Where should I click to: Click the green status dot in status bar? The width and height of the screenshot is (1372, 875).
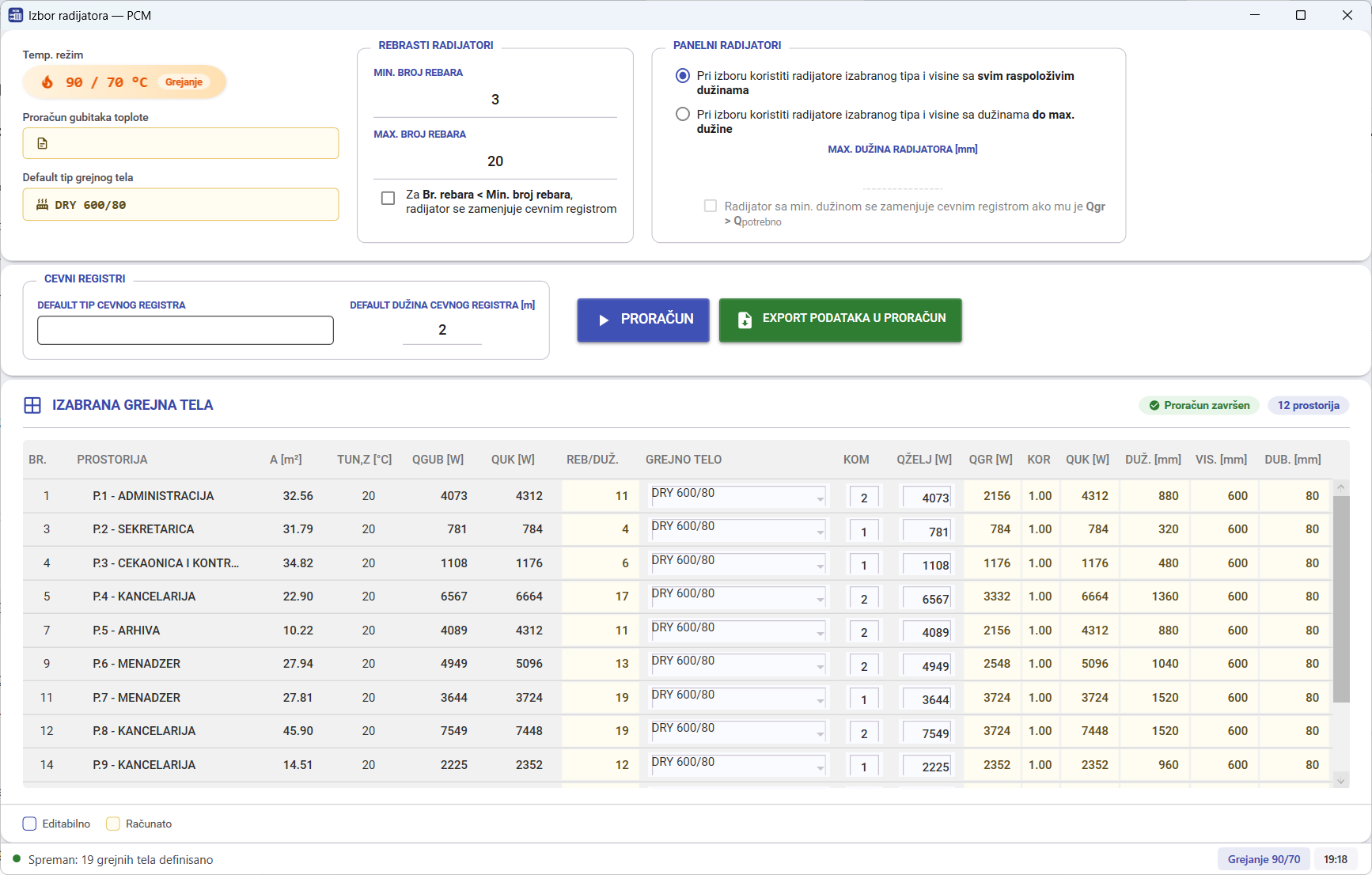(x=17, y=858)
